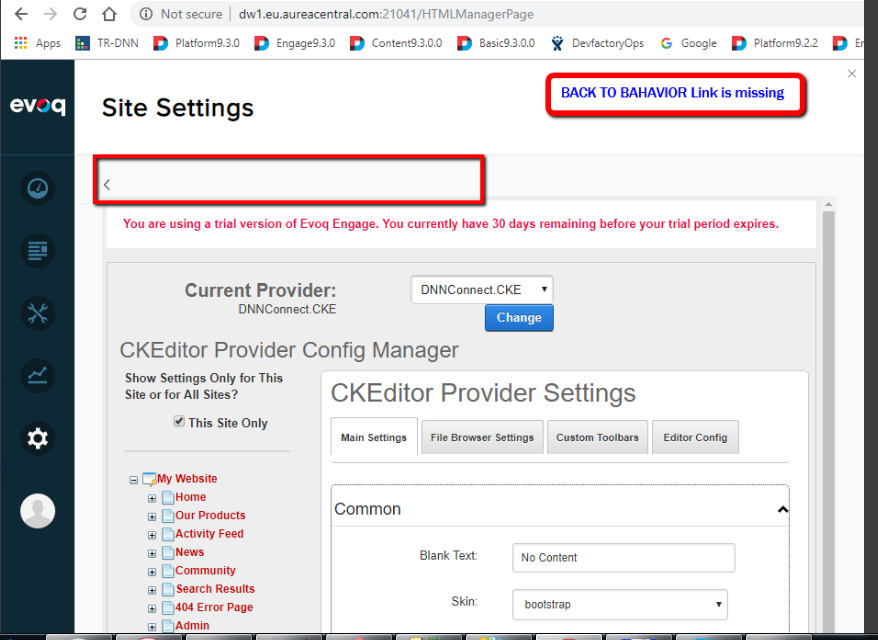Select the content pages icon in left sidebar

[x=37, y=250]
